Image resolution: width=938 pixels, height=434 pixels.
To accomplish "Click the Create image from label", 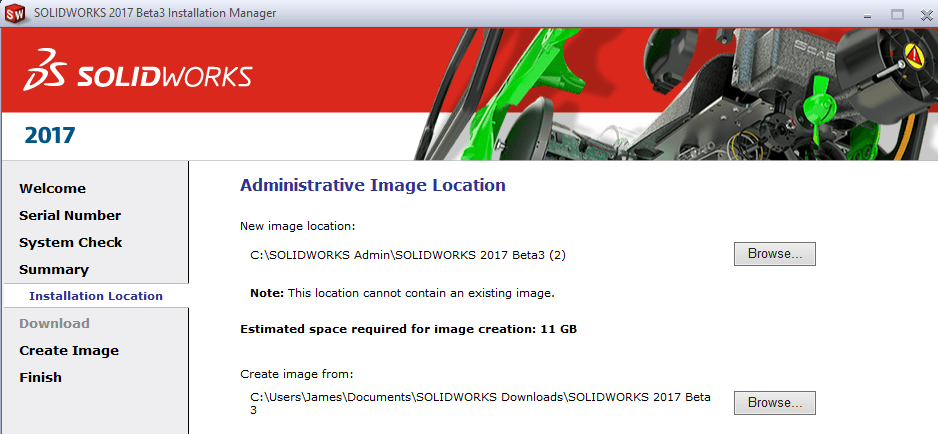I will pyautogui.click(x=297, y=374).
